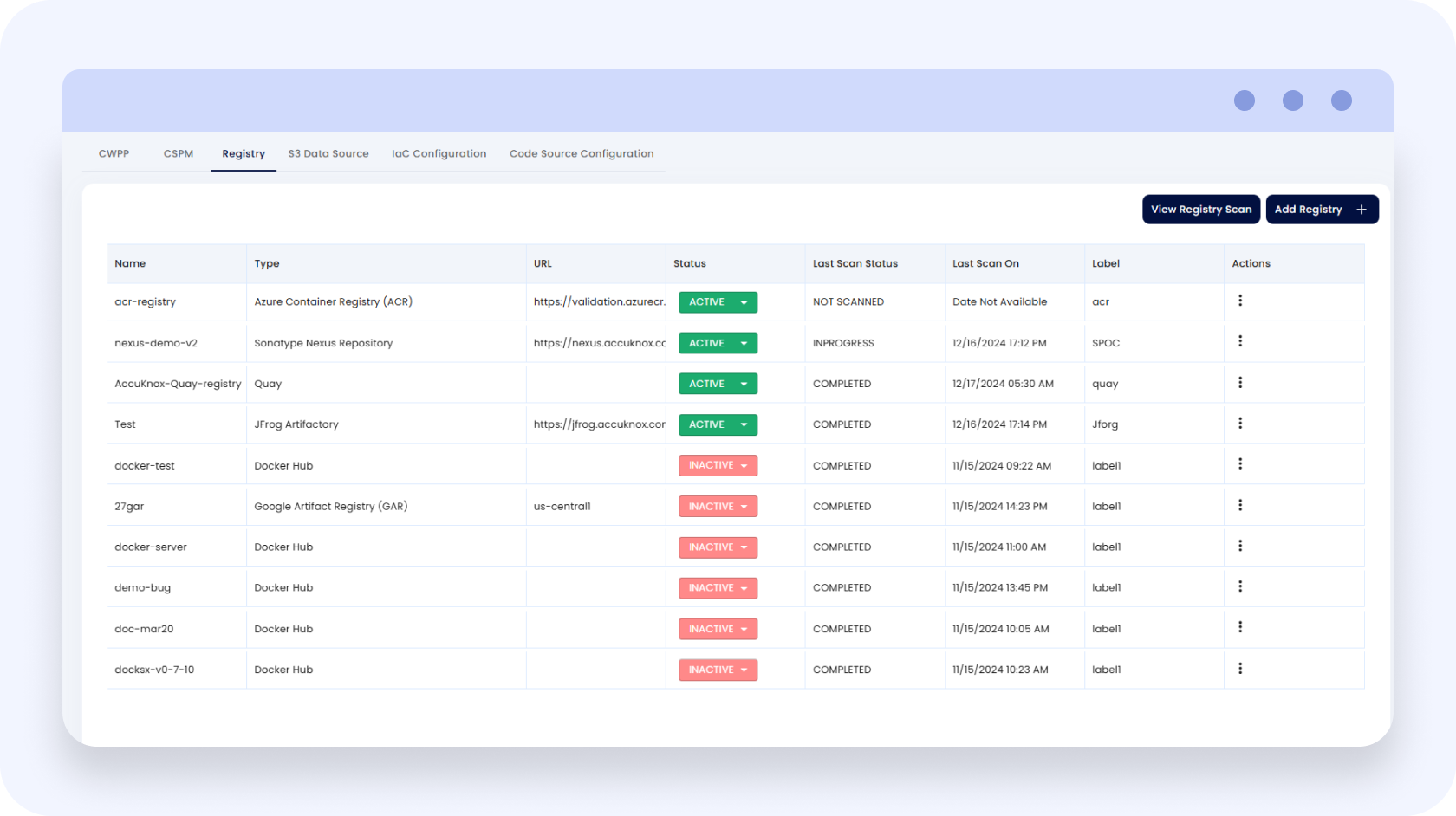This screenshot has height=816, width=1456.
Task: Click actions icon for demo-bug row
Action: coord(1240,586)
